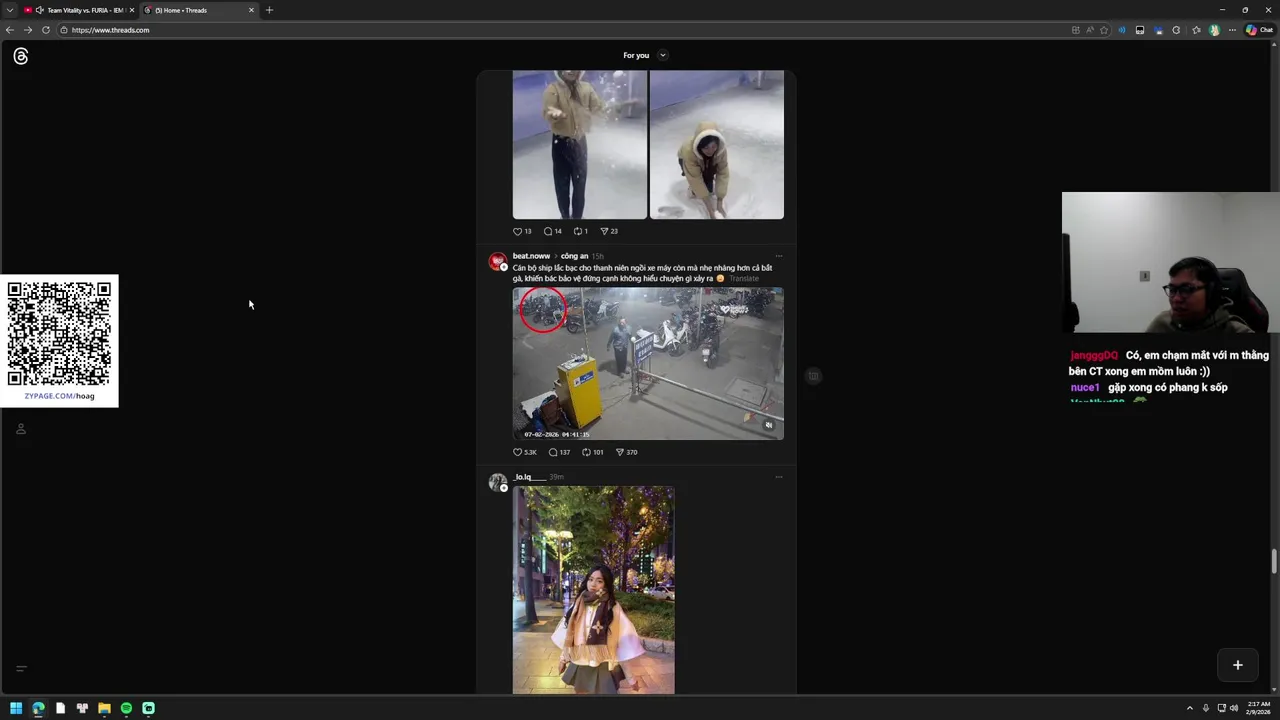Image resolution: width=1280 pixels, height=720 pixels.
Task: Open the taskbar clock showing 2:17 AM
Action: pos(1259,708)
